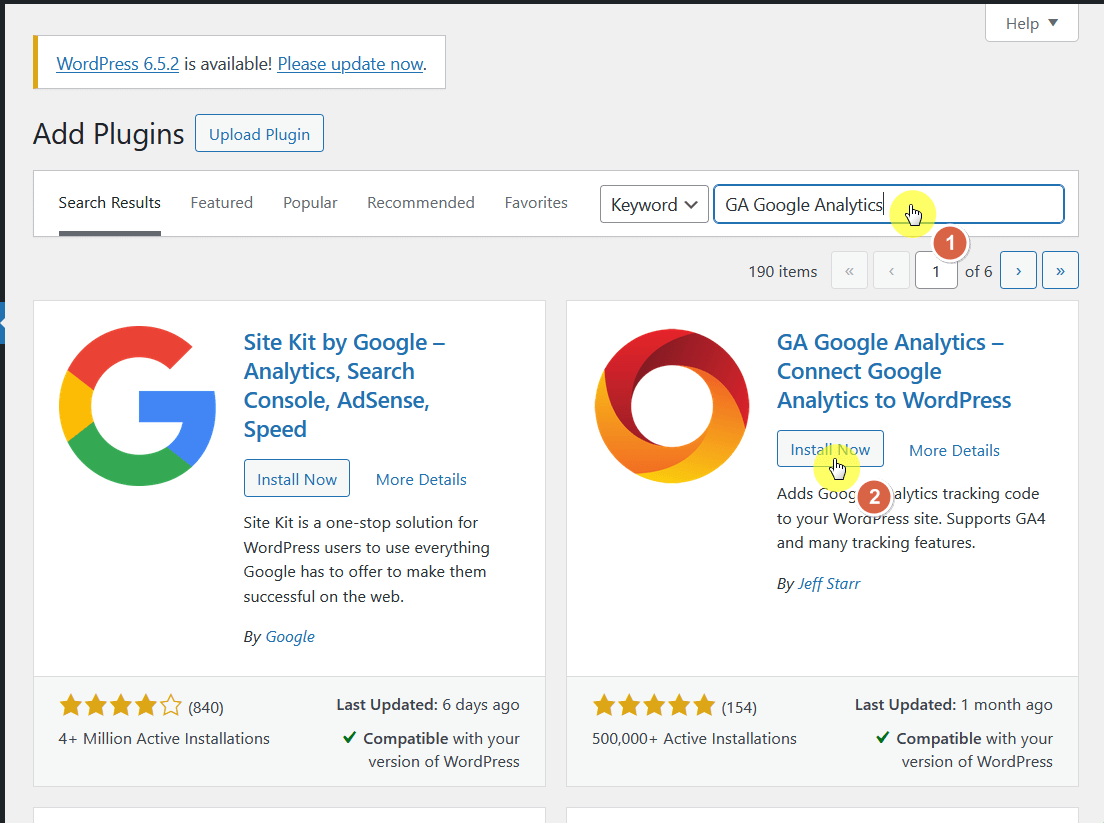Open the Recommended tab
This screenshot has height=823, width=1104.
(420, 203)
